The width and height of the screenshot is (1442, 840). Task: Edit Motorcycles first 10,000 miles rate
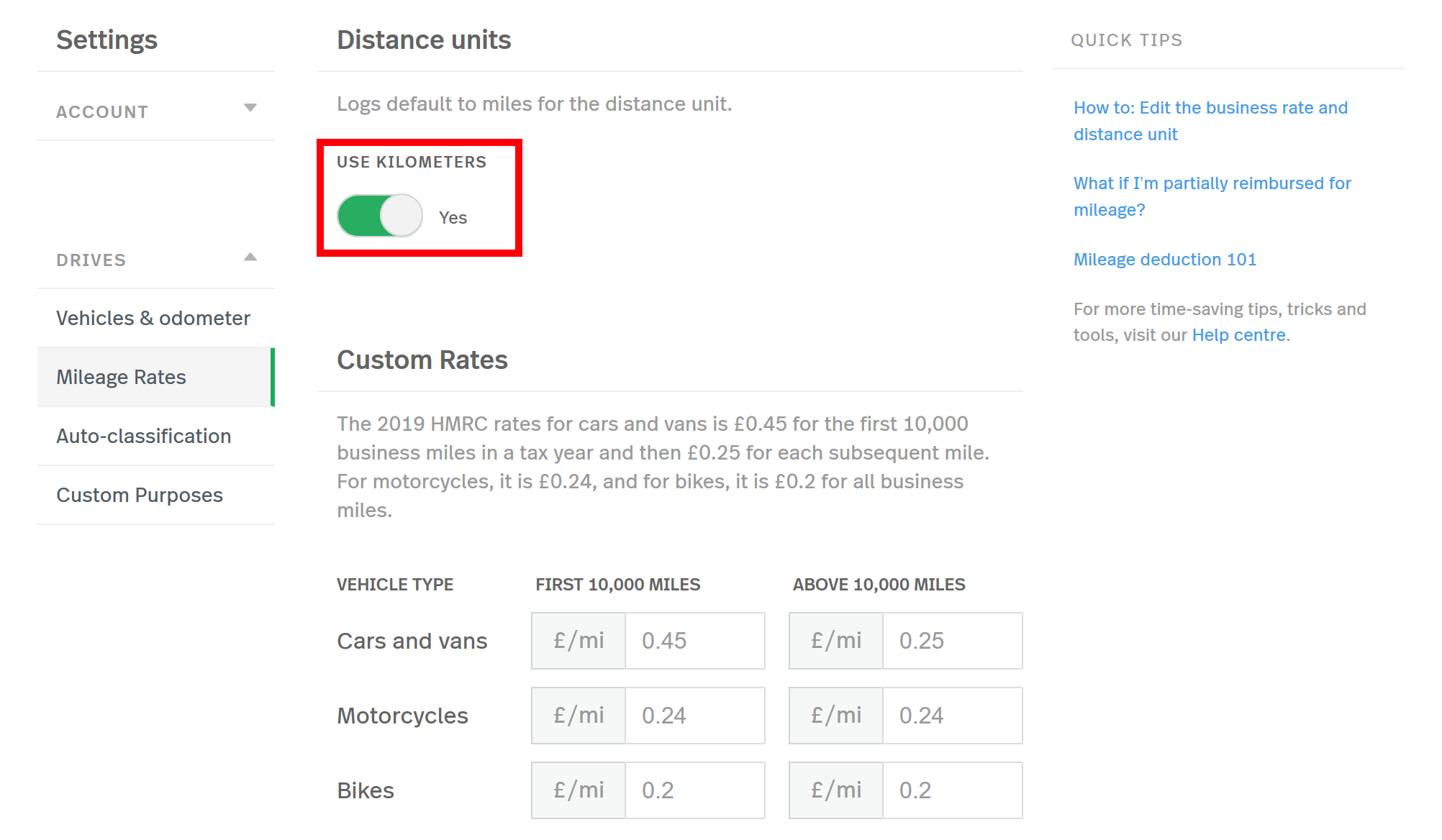point(694,716)
